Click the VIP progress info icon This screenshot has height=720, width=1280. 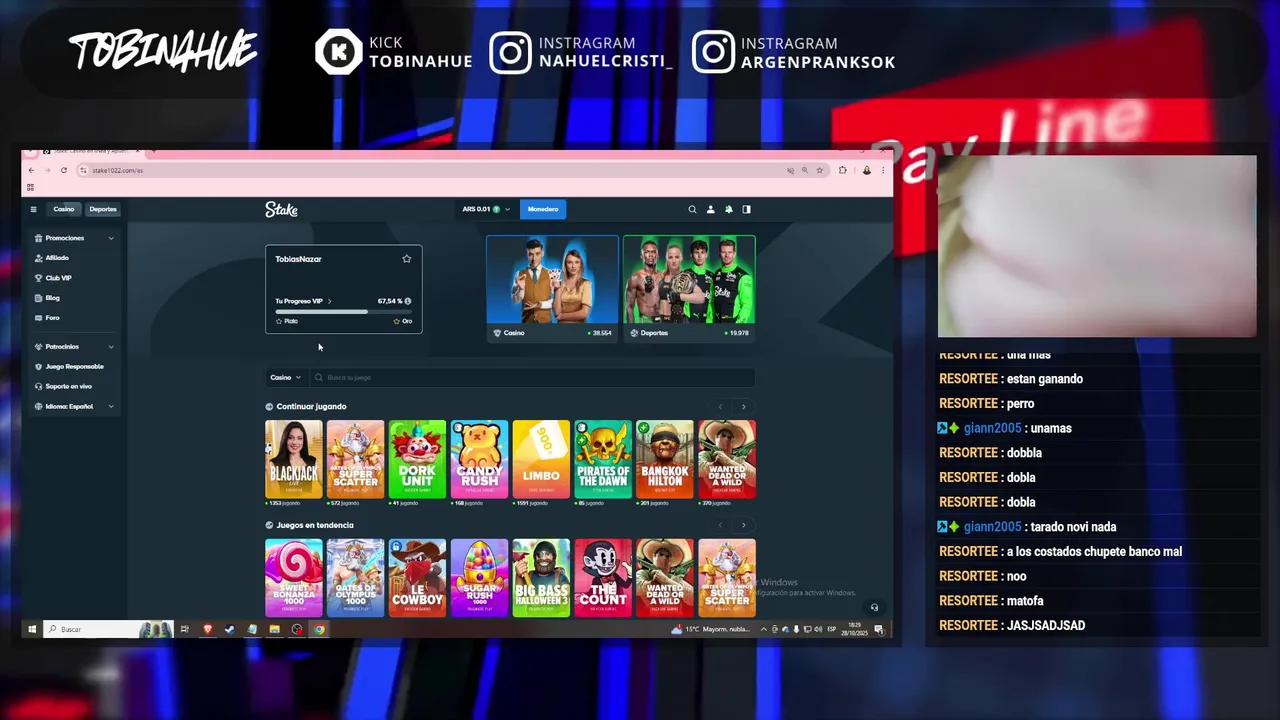pyautogui.click(x=407, y=301)
